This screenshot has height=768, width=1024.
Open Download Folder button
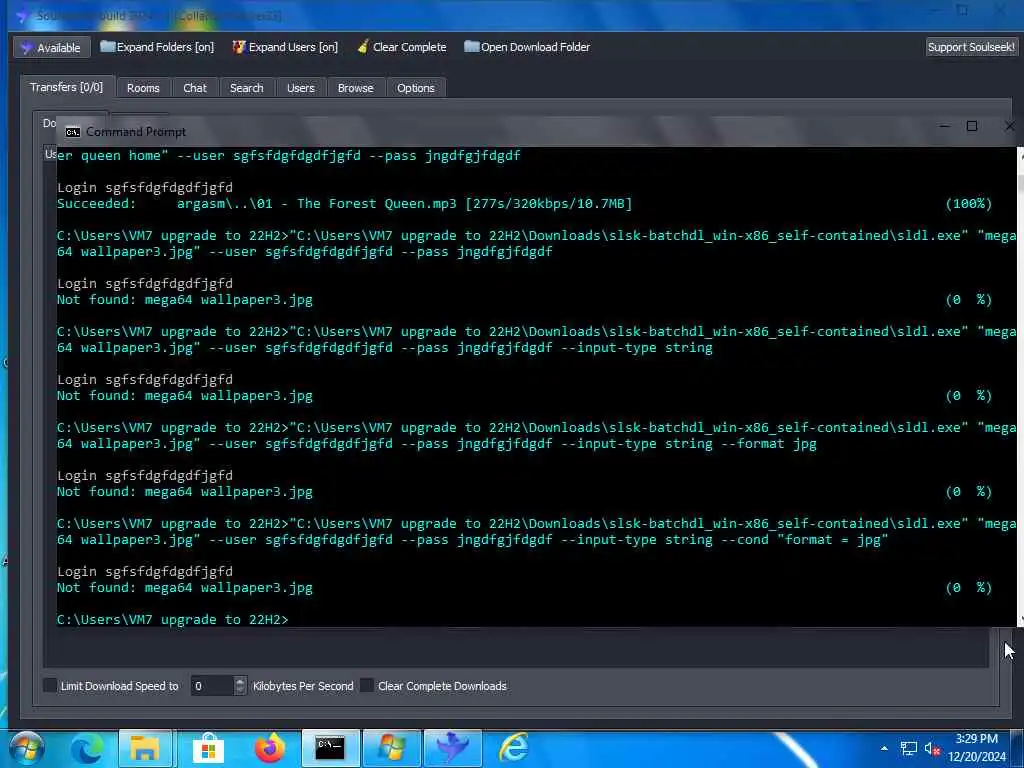[527, 47]
